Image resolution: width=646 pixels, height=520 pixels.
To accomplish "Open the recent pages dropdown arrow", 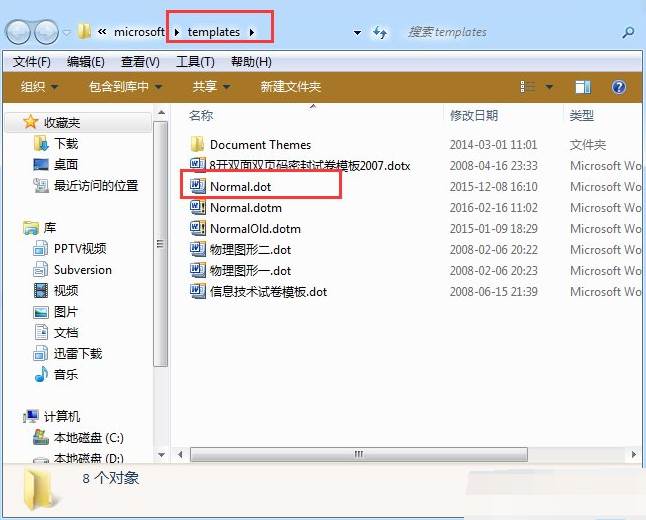I will pyautogui.click(x=67, y=32).
